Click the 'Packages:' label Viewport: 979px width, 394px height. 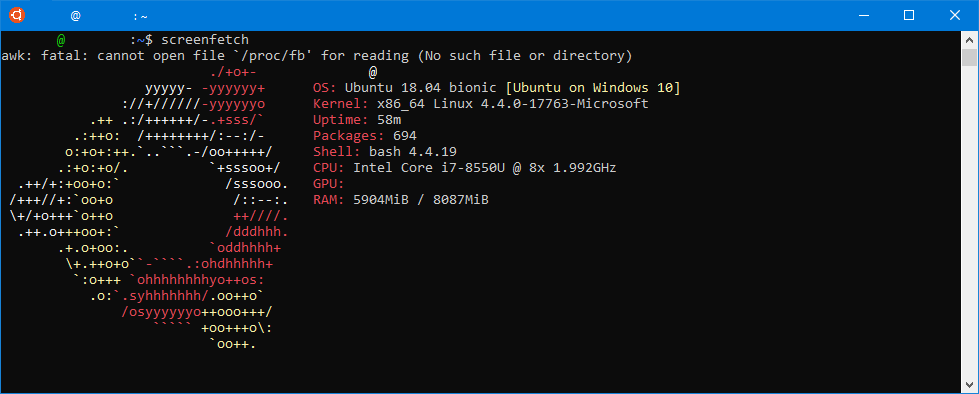pos(349,136)
